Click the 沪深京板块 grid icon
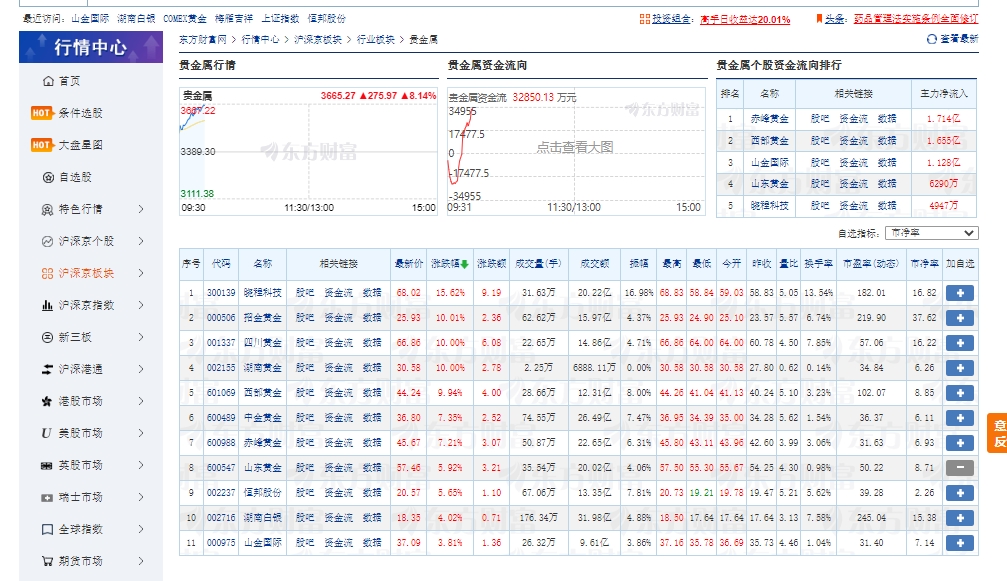1007x581 pixels. [48, 273]
